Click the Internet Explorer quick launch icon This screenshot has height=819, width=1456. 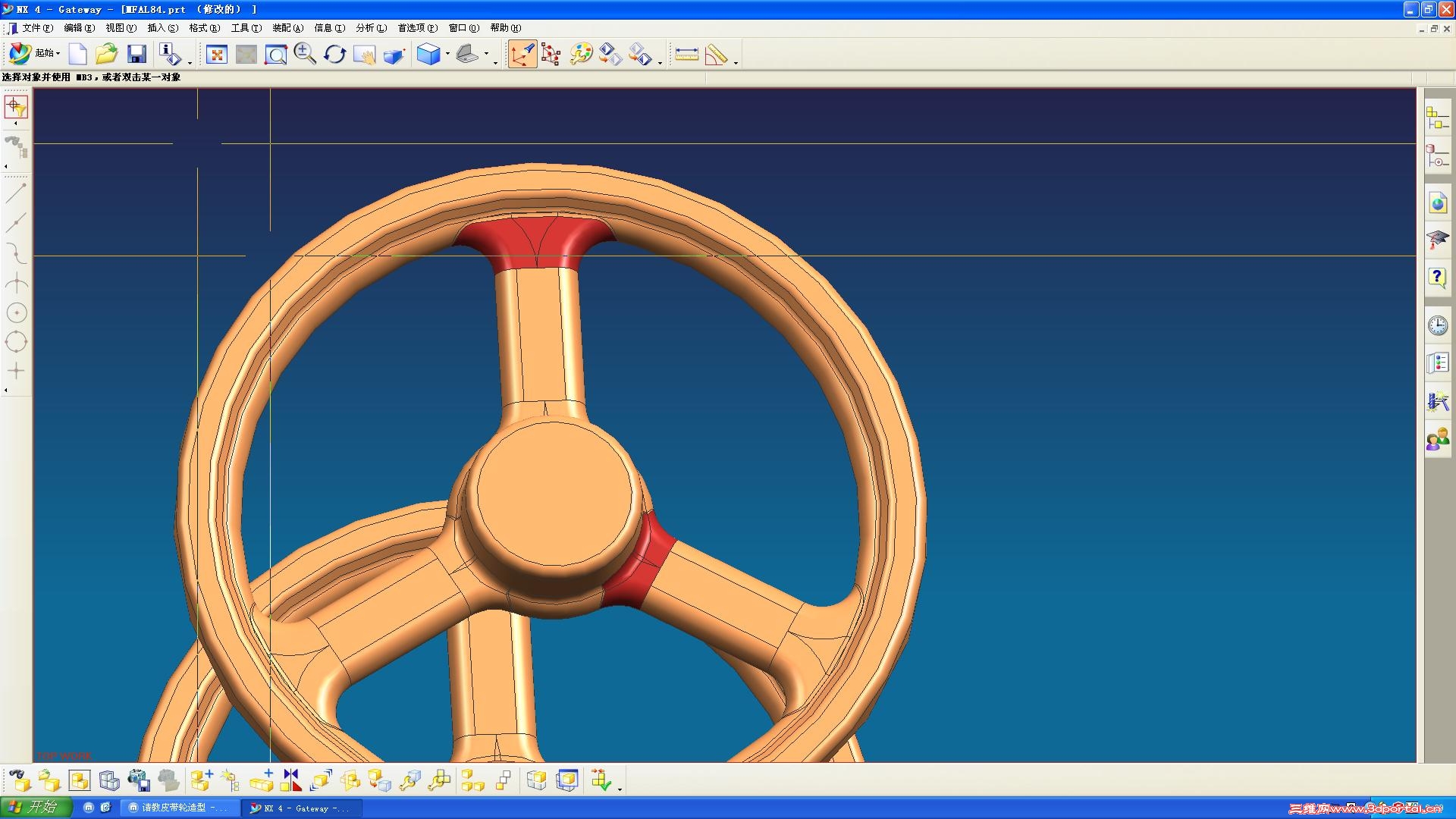point(105,808)
